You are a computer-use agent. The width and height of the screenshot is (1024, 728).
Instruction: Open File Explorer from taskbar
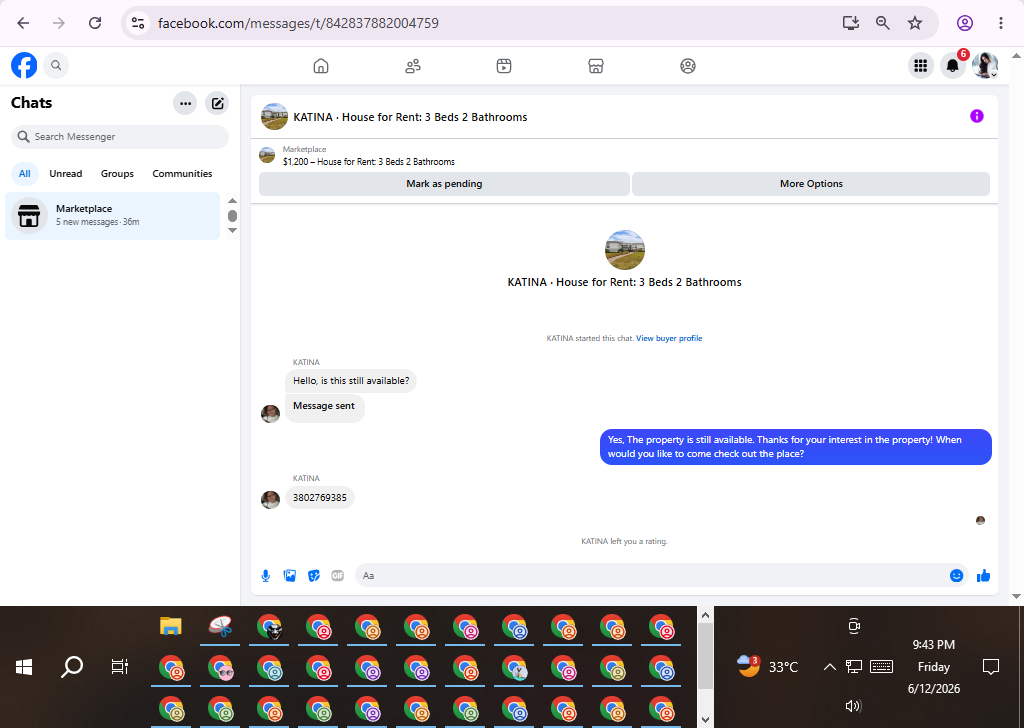(170, 626)
